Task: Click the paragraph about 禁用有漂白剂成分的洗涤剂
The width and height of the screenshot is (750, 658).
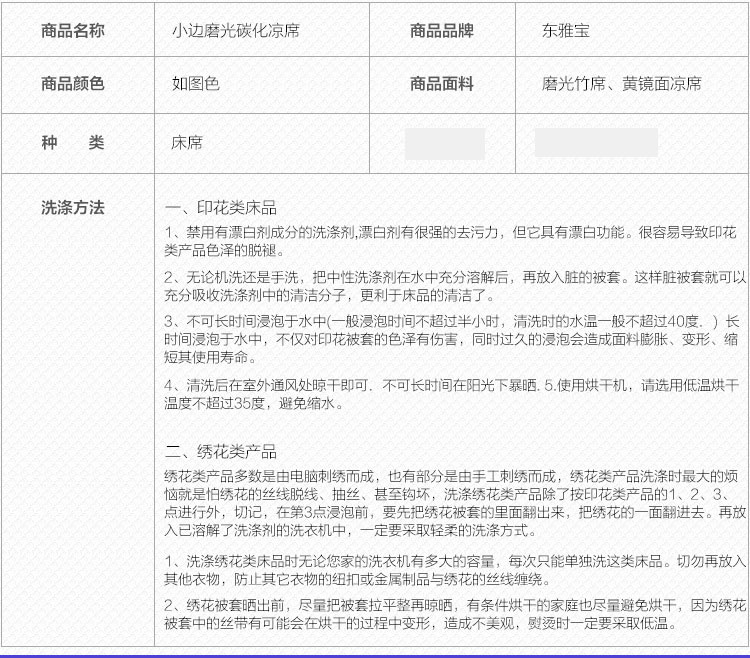Action: 450,241
